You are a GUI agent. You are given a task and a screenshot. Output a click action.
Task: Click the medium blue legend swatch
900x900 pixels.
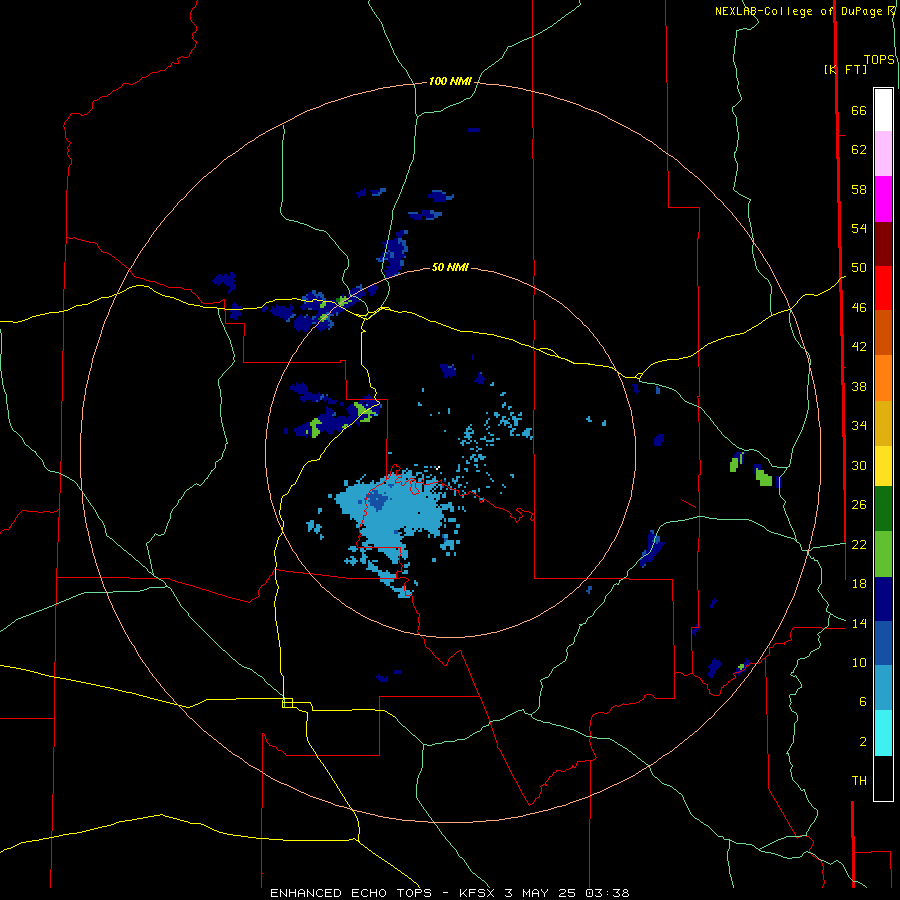[883, 643]
